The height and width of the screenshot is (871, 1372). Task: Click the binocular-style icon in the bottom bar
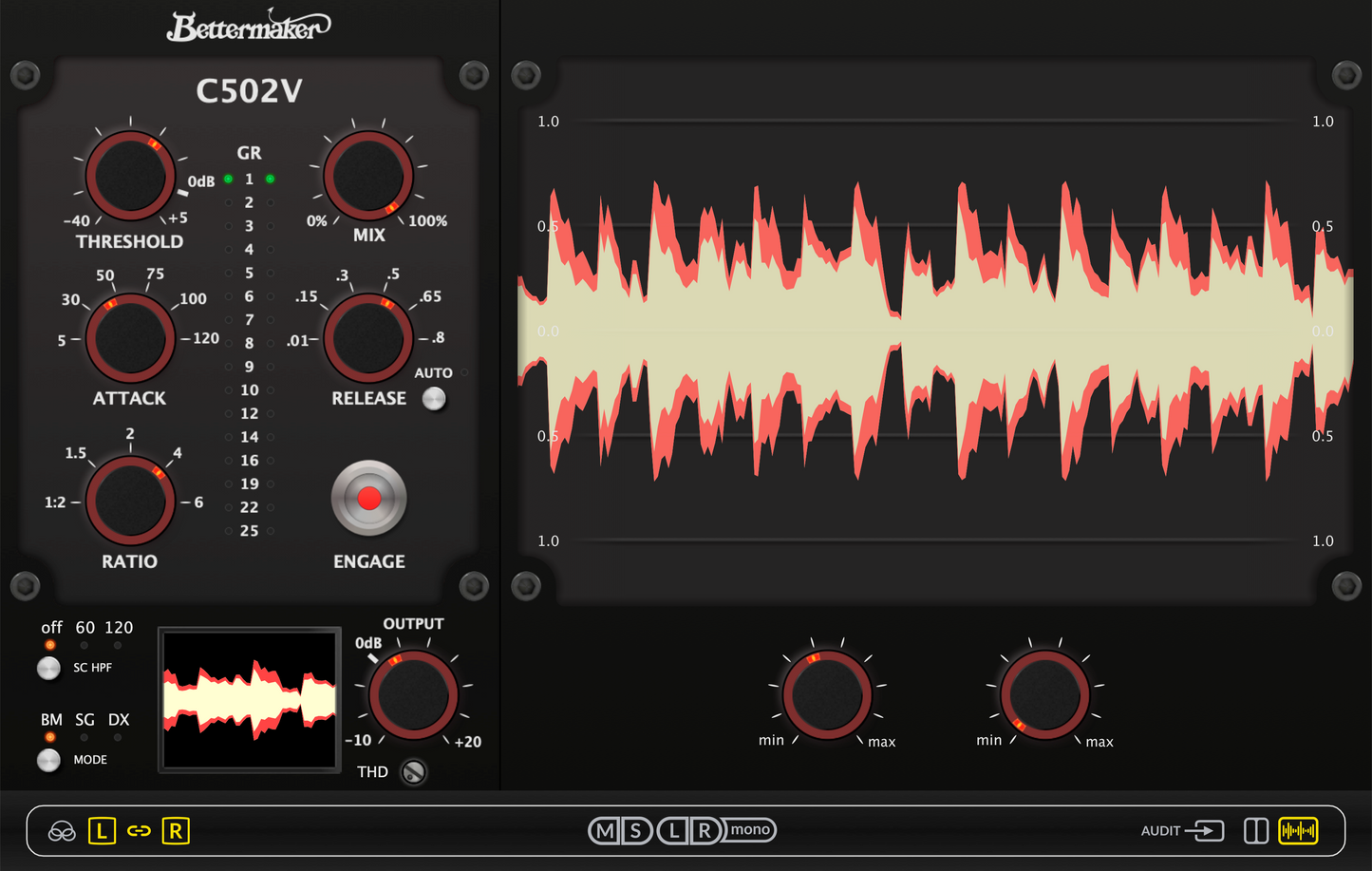pos(62,832)
